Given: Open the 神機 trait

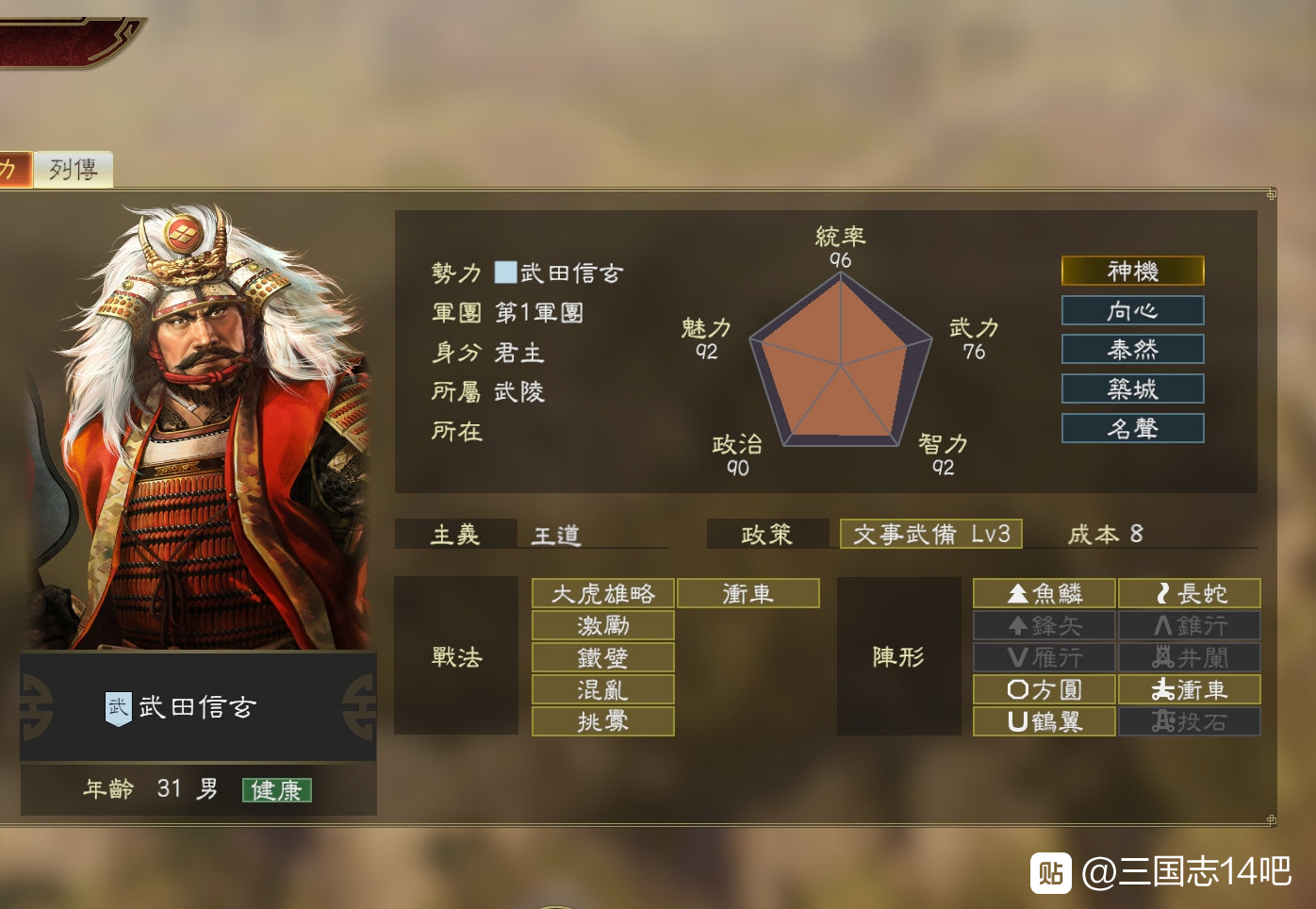Looking at the screenshot, I should (x=1133, y=272).
